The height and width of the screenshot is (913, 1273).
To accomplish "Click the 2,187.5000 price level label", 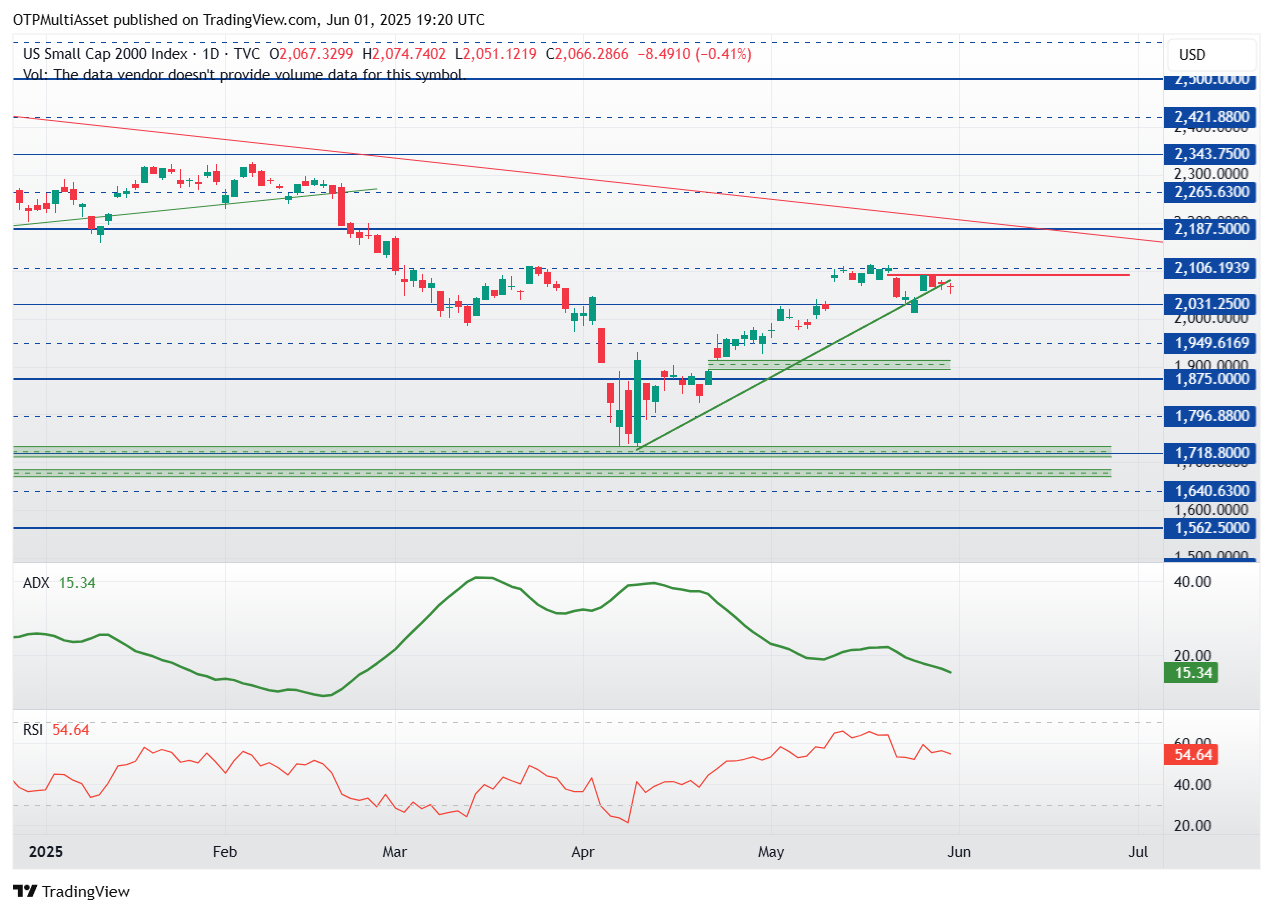I will pos(1211,229).
